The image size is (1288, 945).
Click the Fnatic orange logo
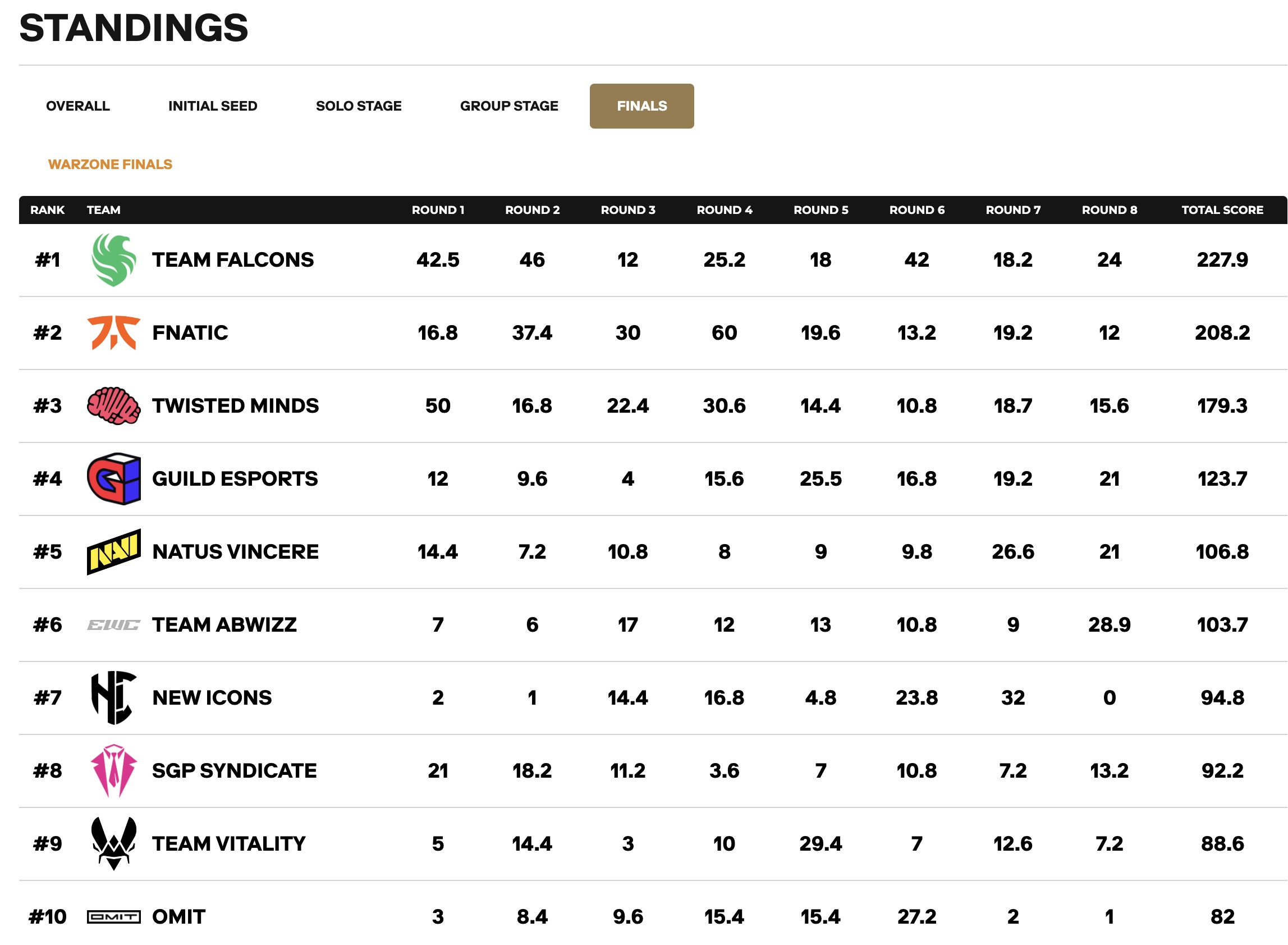click(x=114, y=332)
